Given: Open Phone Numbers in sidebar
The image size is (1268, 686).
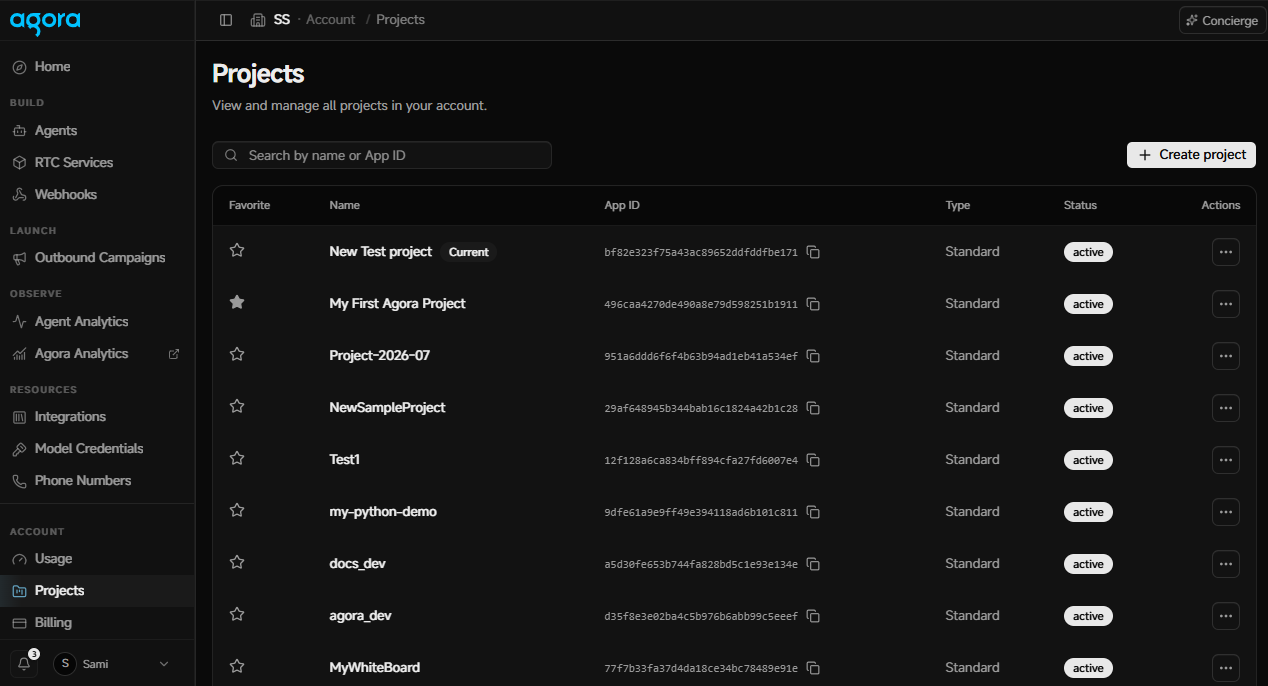Looking at the screenshot, I should click(x=97, y=481).
